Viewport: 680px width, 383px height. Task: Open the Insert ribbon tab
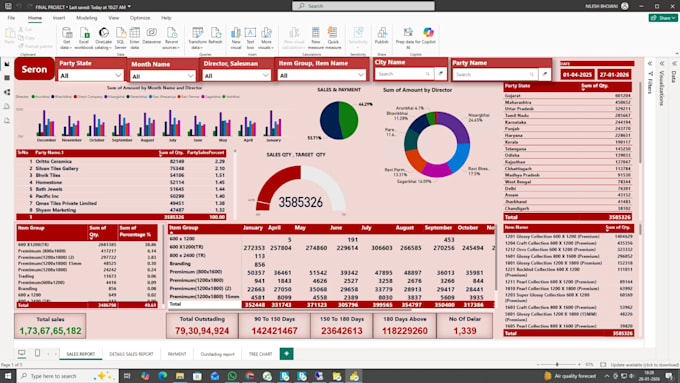point(59,18)
